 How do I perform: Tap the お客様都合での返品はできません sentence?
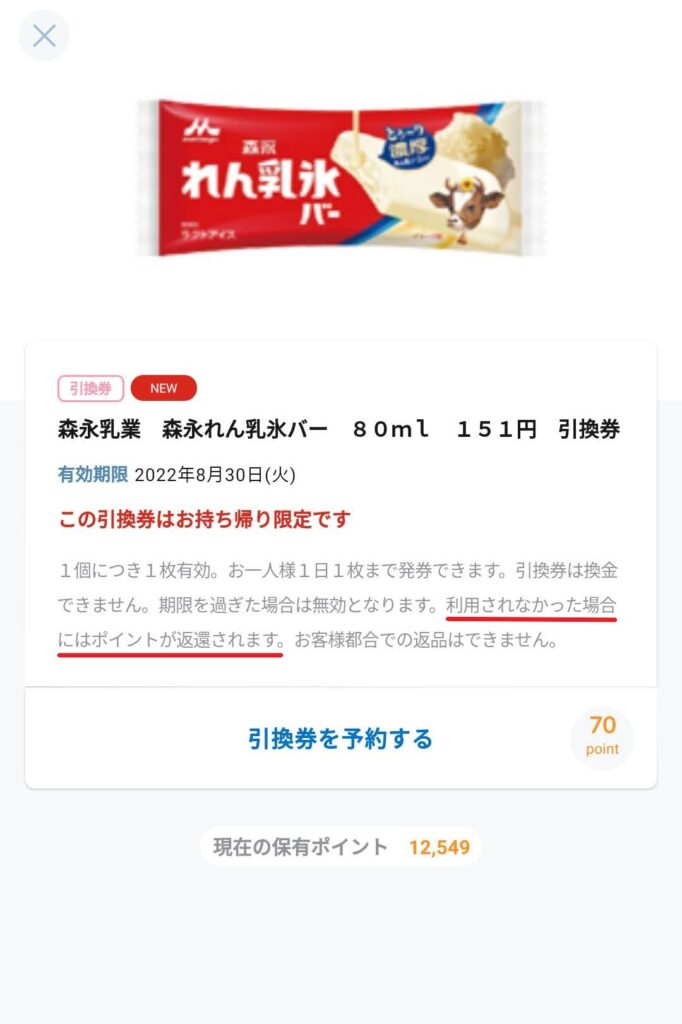click(427, 640)
